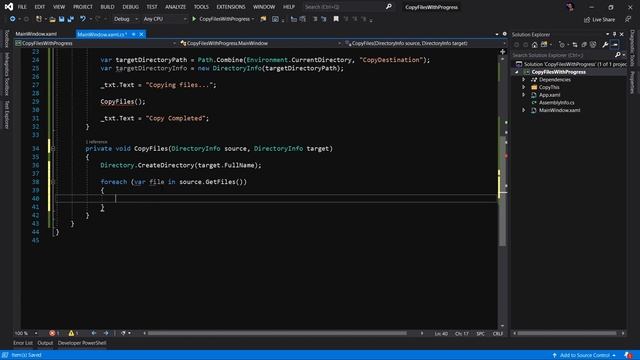
Task: Toggle the preview selected items button
Action: coord(615,45)
